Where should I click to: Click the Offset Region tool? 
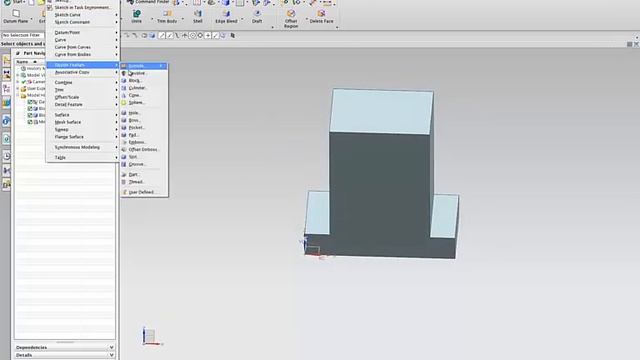291,19
